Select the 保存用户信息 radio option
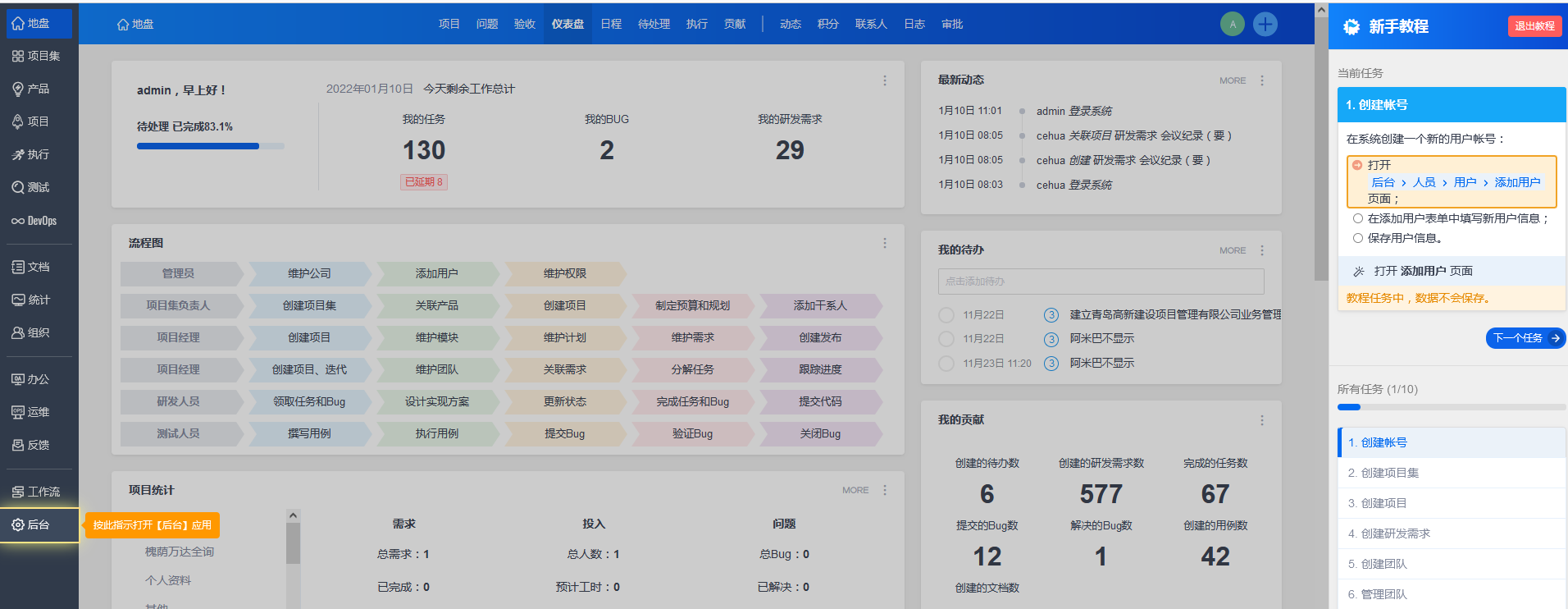Screen dimensions: 1568x609 (1358, 238)
